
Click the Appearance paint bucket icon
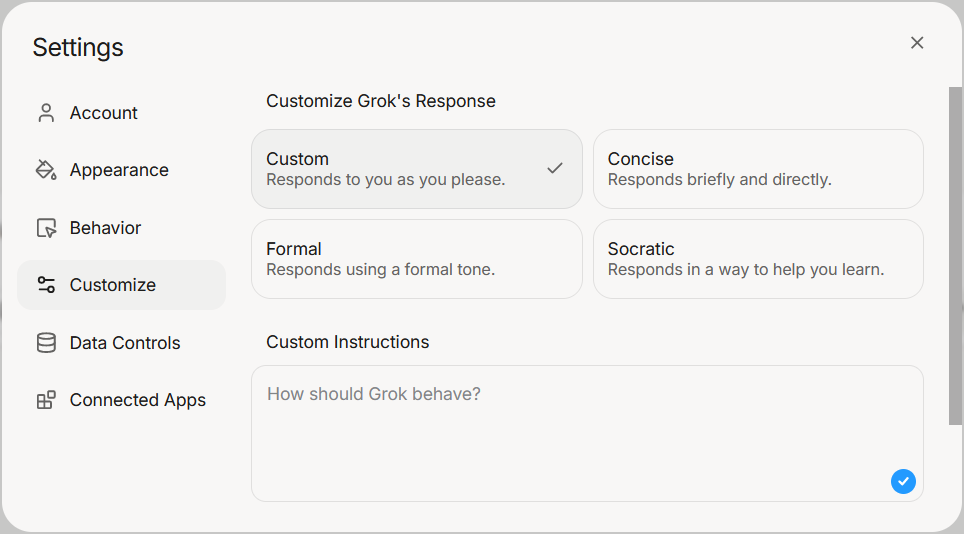[x=46, y=170]
